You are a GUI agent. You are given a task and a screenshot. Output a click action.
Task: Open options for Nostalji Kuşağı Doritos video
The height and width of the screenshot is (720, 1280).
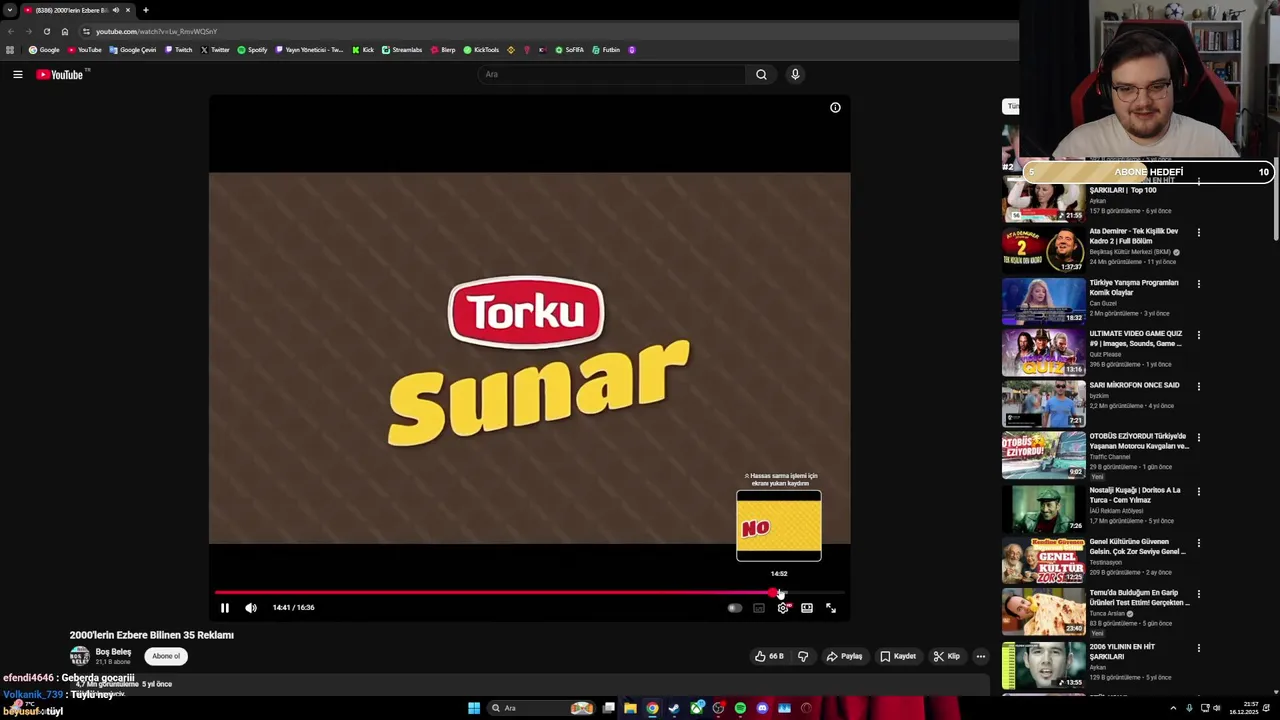(x=1199, y=492)
